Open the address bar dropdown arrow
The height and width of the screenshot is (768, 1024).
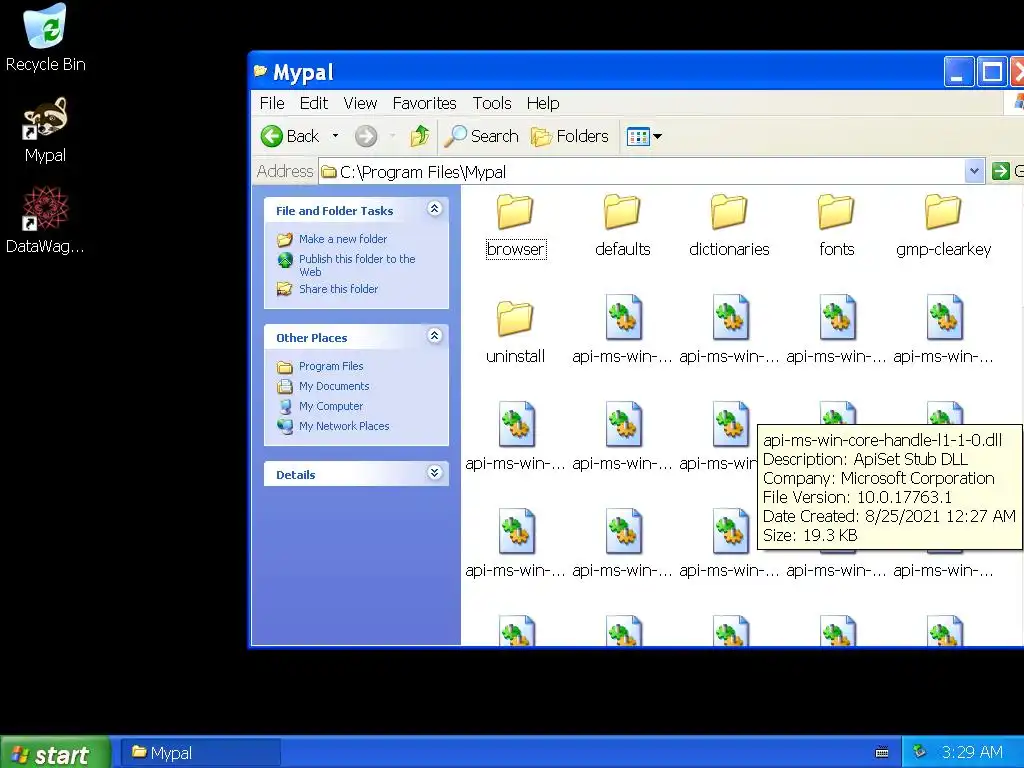[x=974, y=171]
